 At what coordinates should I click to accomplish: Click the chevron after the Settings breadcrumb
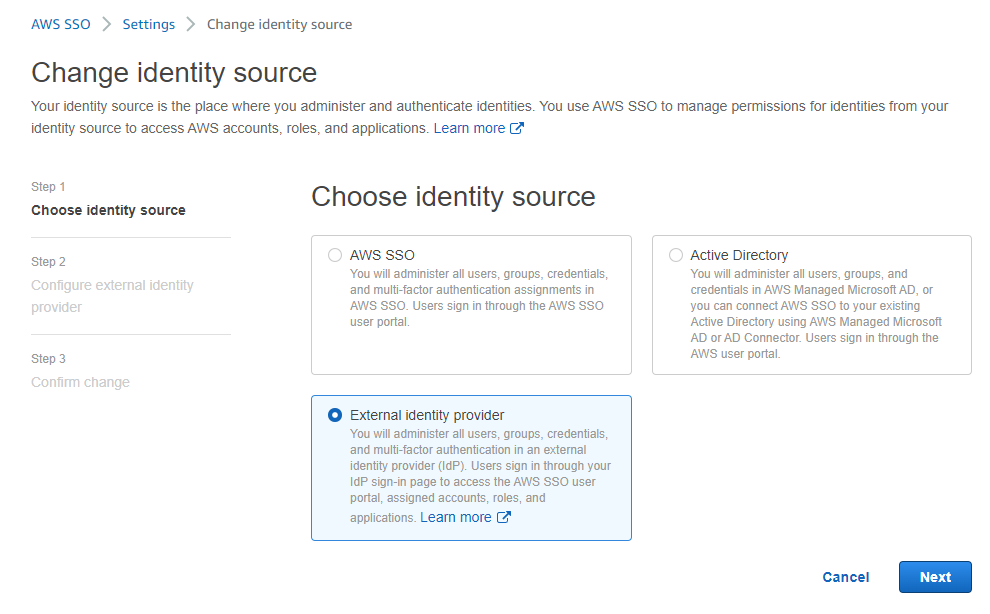coord(191,24)
